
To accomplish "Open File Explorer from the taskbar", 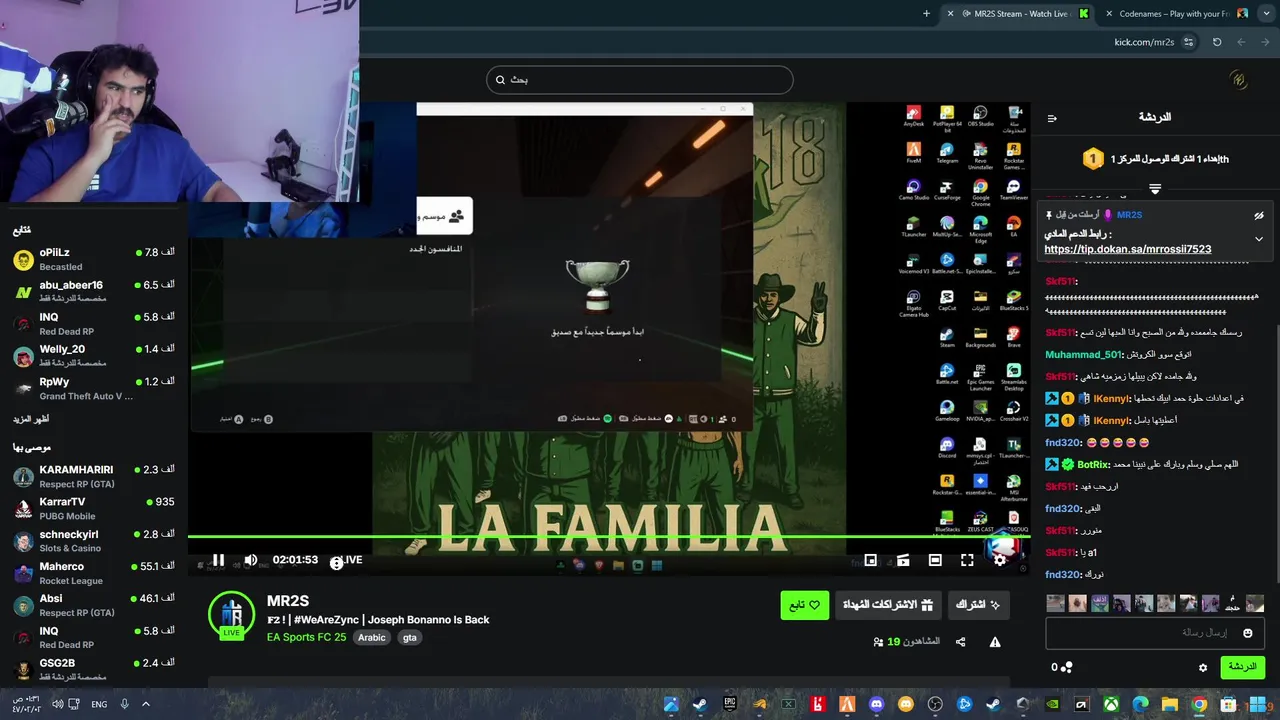I will [1170, 704].
